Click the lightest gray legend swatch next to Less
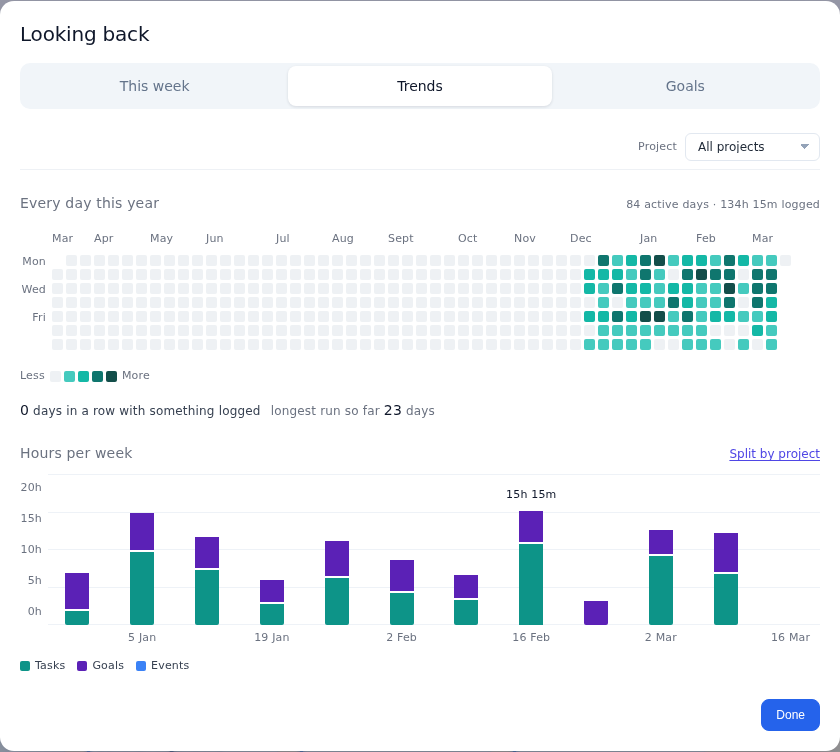 pos(55,376)
